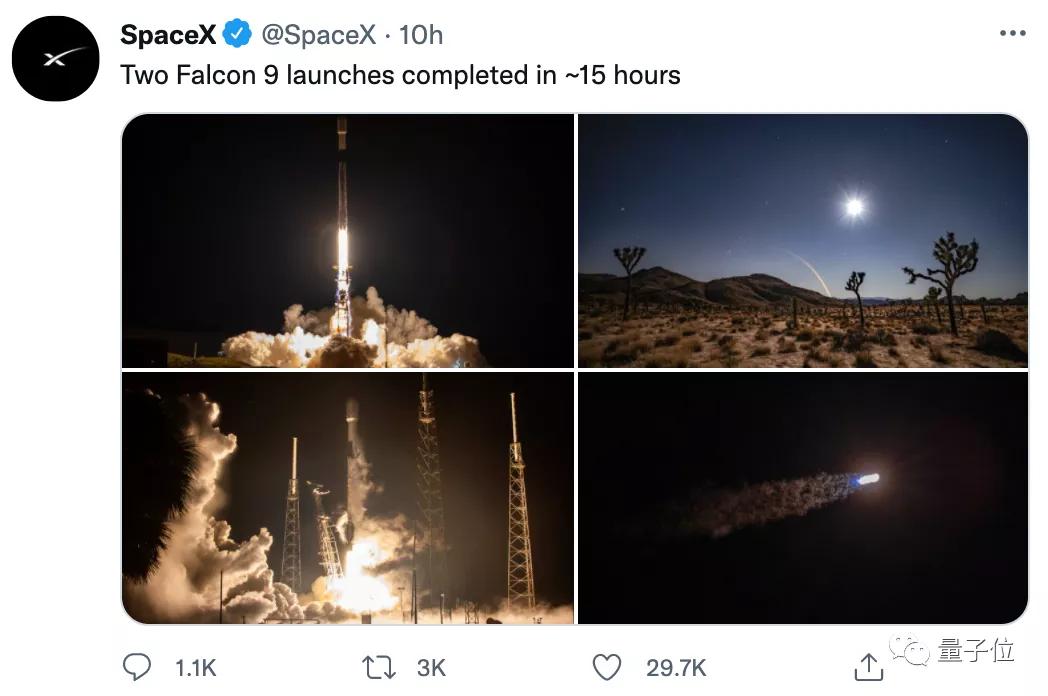Image resolution: width=1048 pixels, height=696 pixels.
Task: Click the heart icon to like the tweet
Action: click(x=607, y=666)
